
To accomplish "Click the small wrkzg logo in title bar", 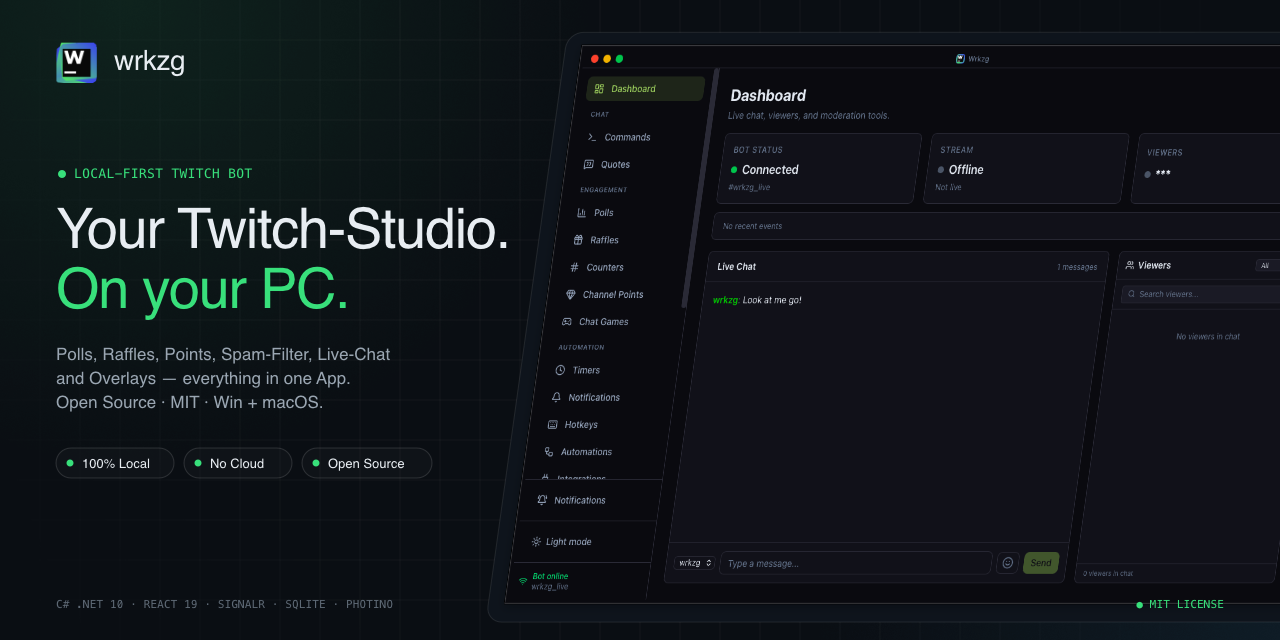I will click(960, 58).
